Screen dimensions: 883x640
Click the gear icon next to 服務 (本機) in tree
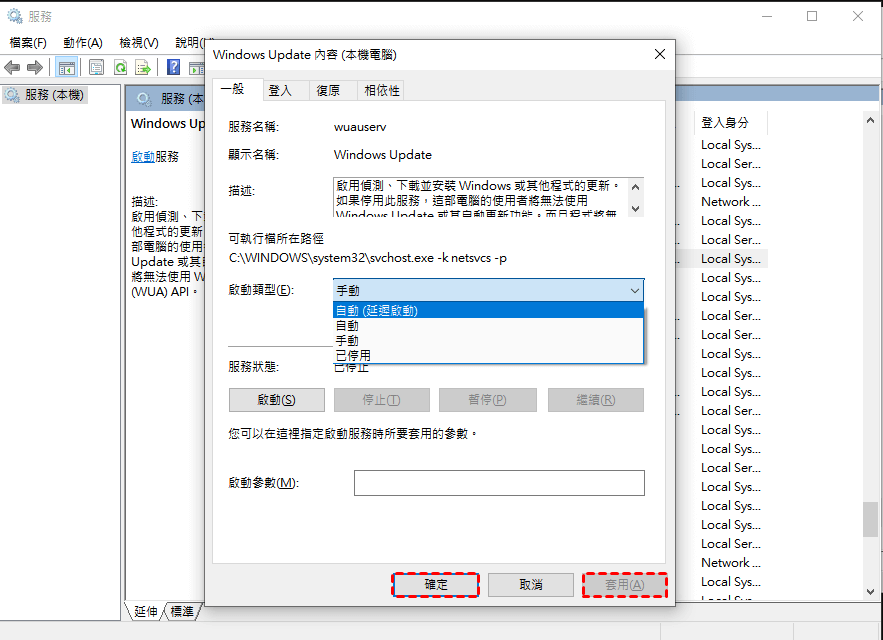tap(12, 95)
